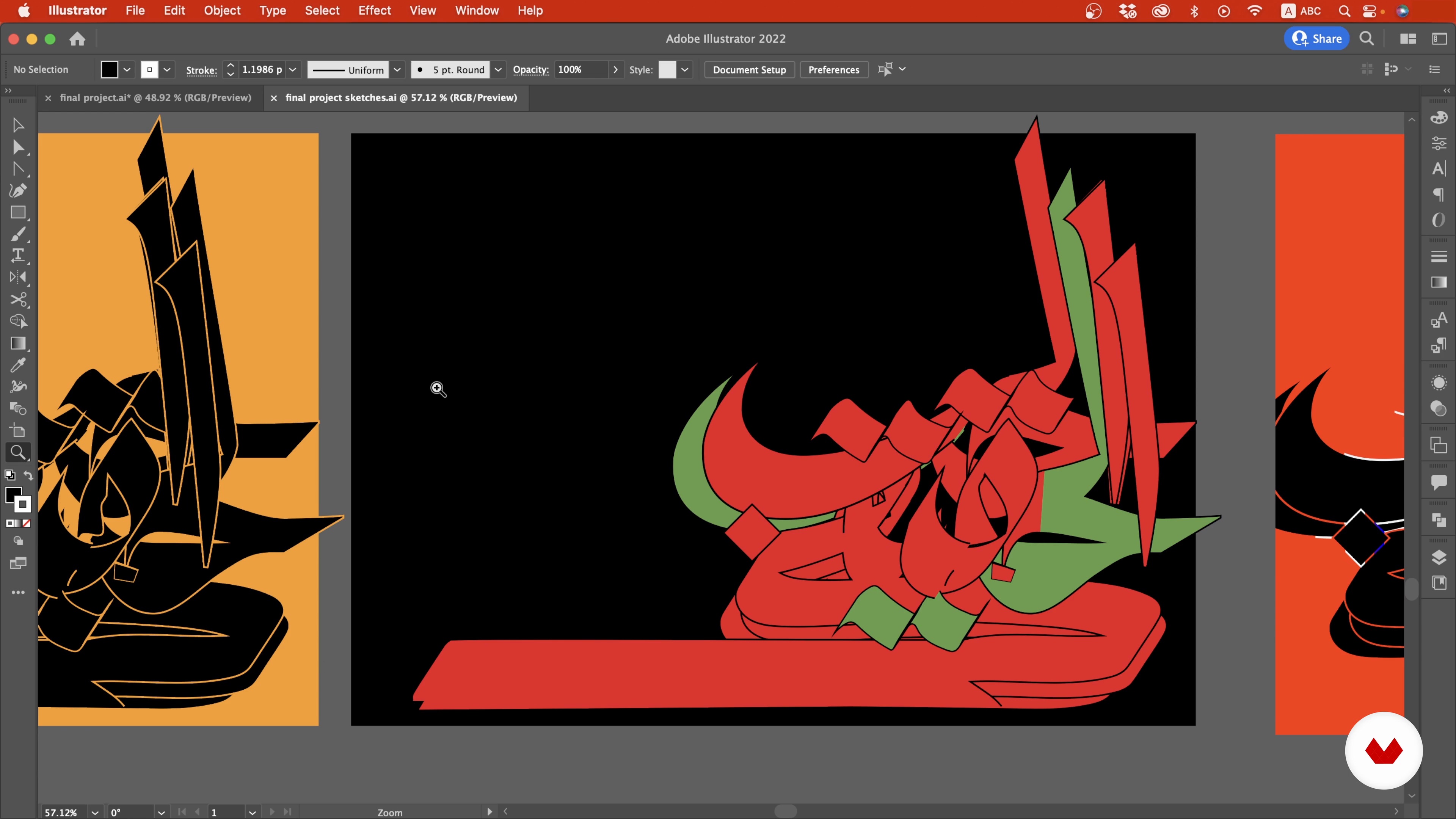This screenshot has height=819, width=1456.
Task: Select the Type tool
Action: [17, 256]
